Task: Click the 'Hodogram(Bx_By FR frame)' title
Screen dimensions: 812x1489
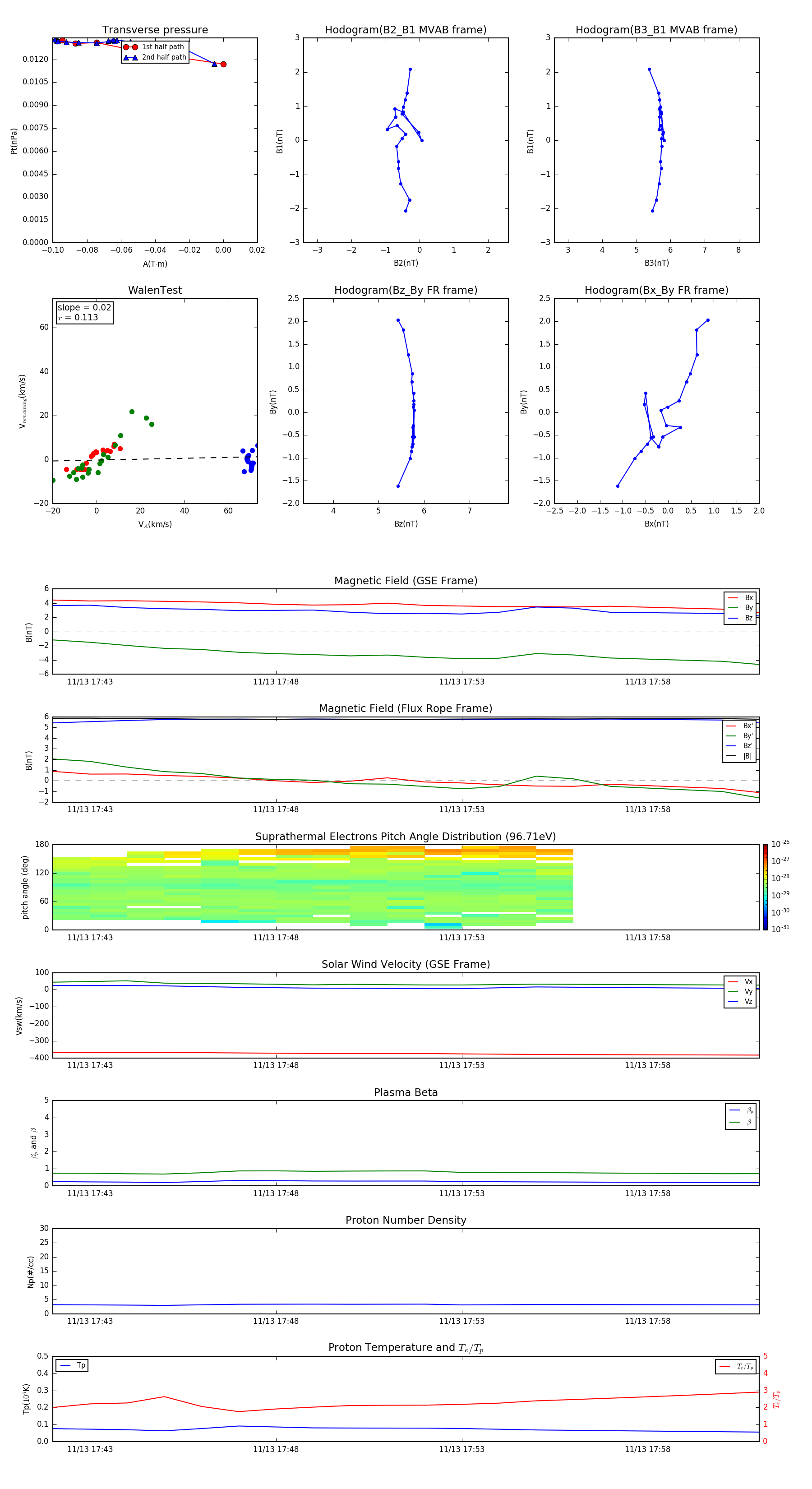Action: pos(656,290)
